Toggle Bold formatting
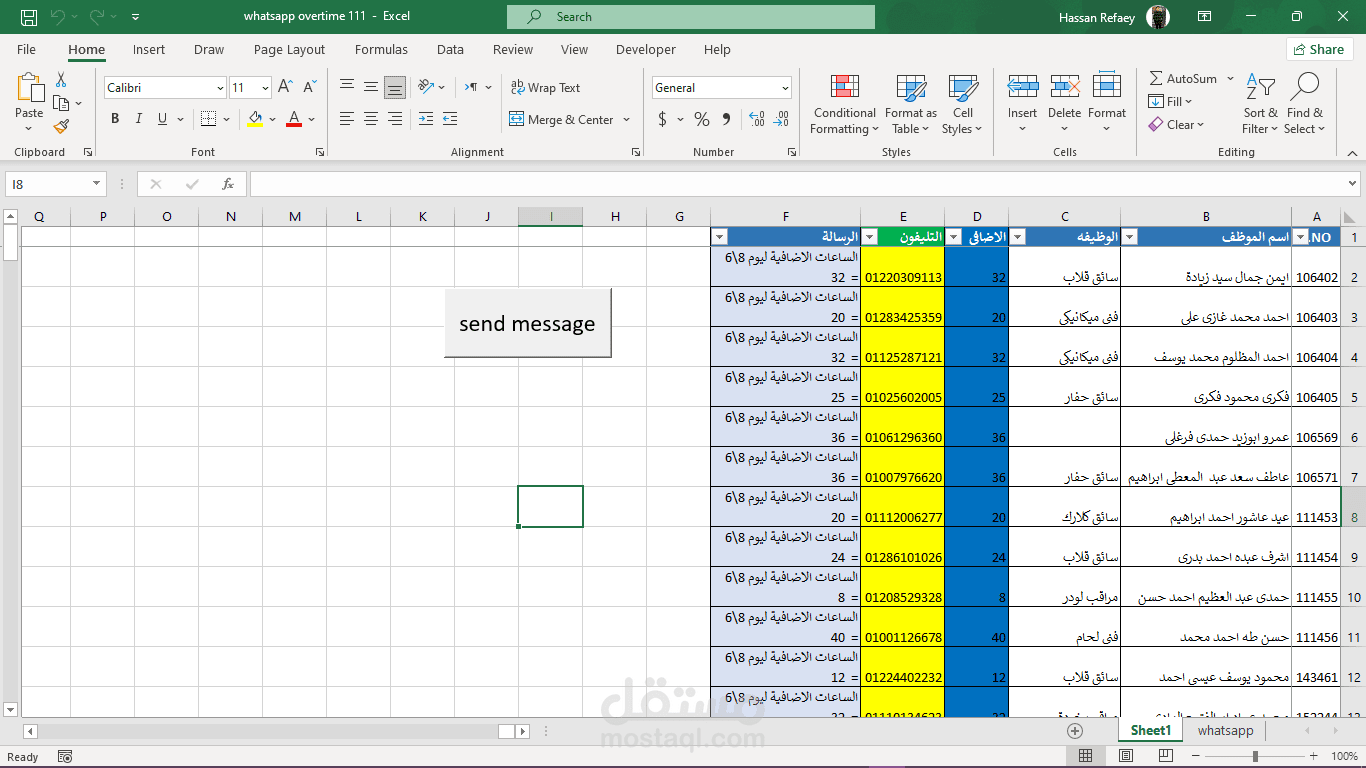This screenshot has height=768, width=1366. pos(115,119)
